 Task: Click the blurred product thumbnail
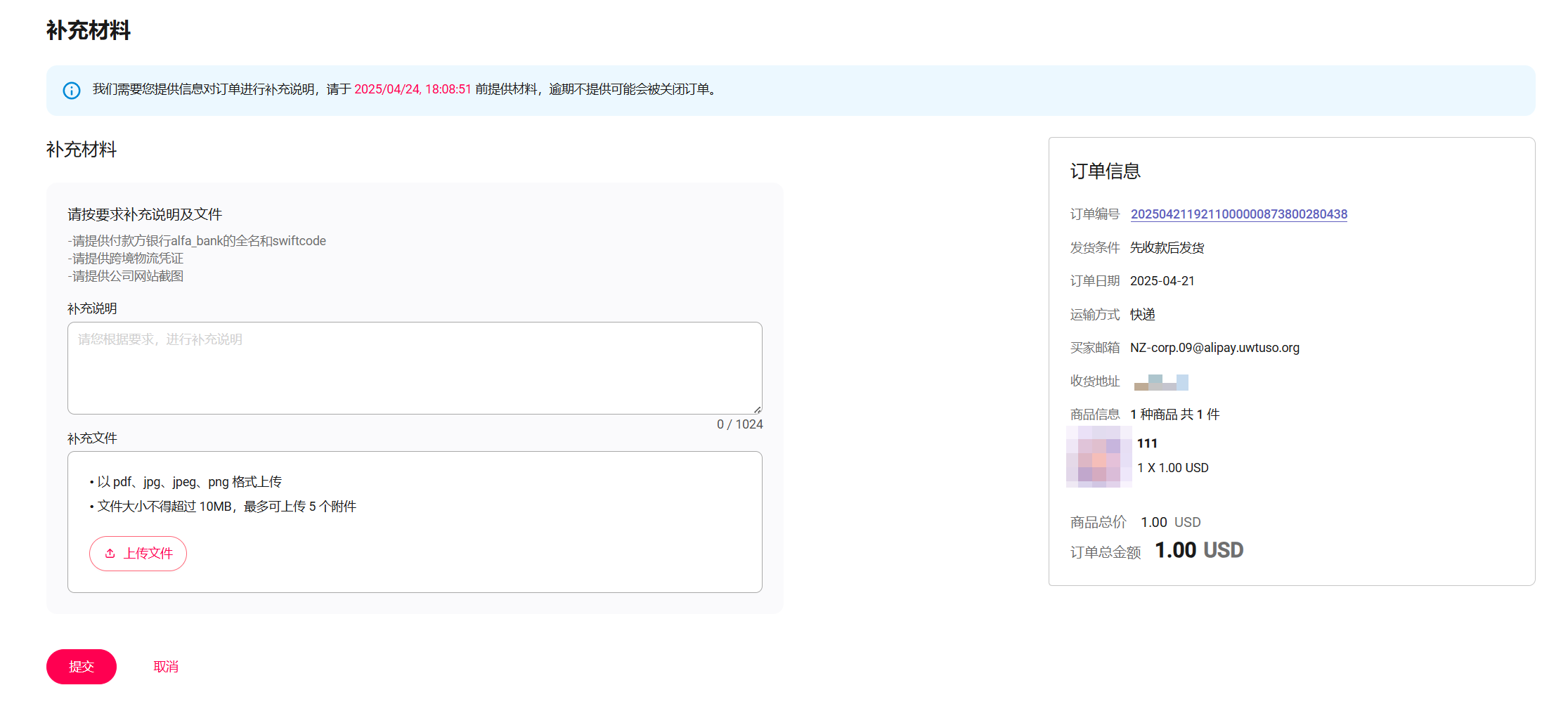(x=1099, y=456)
